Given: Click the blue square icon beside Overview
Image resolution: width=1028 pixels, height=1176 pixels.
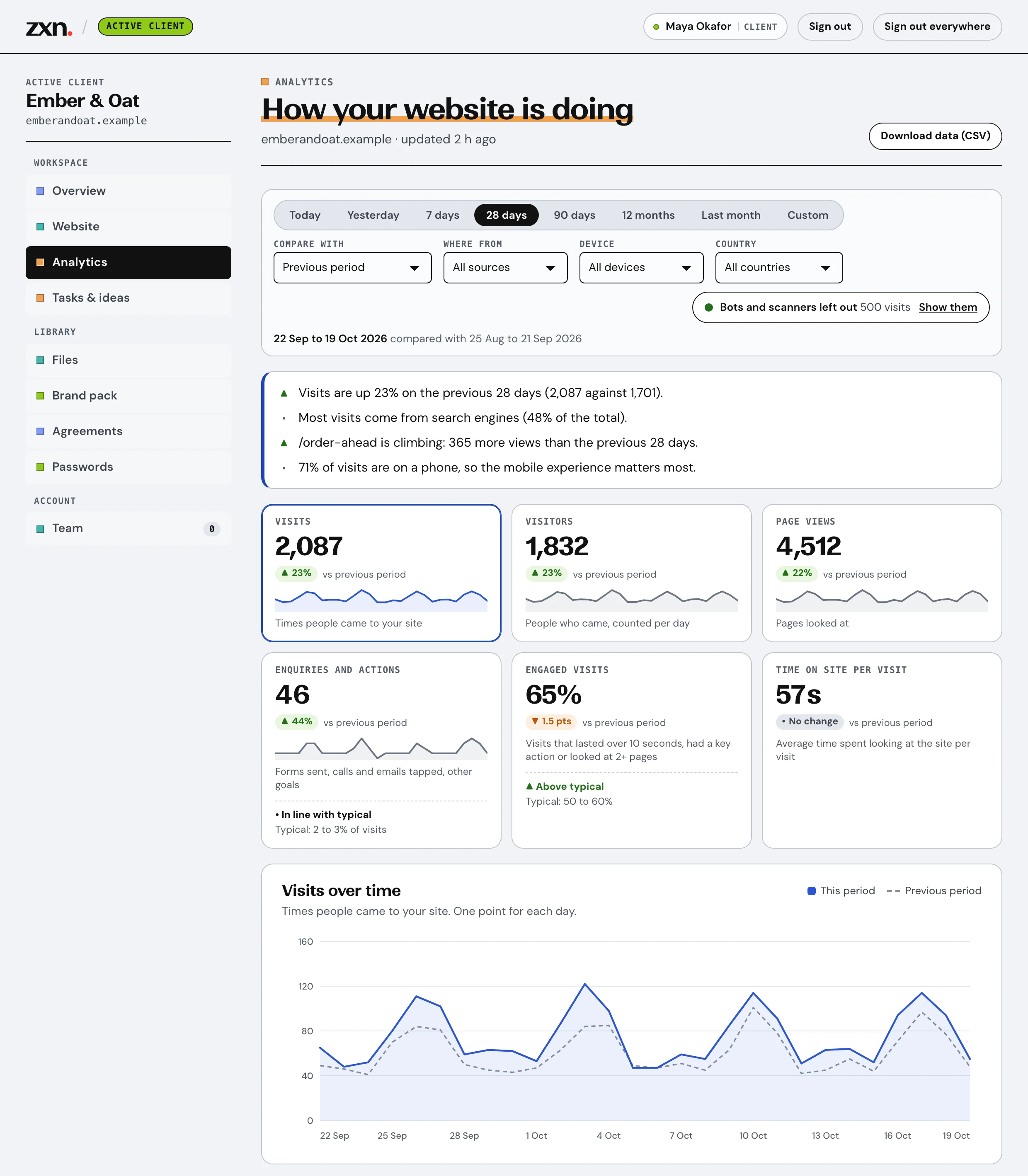Looking at the screenshot, I should click(40, 191).
